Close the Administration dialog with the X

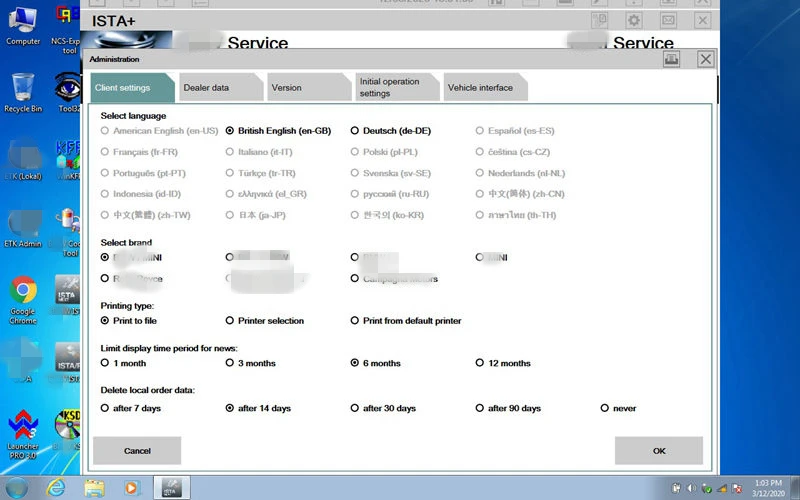(x=706, y=59)
